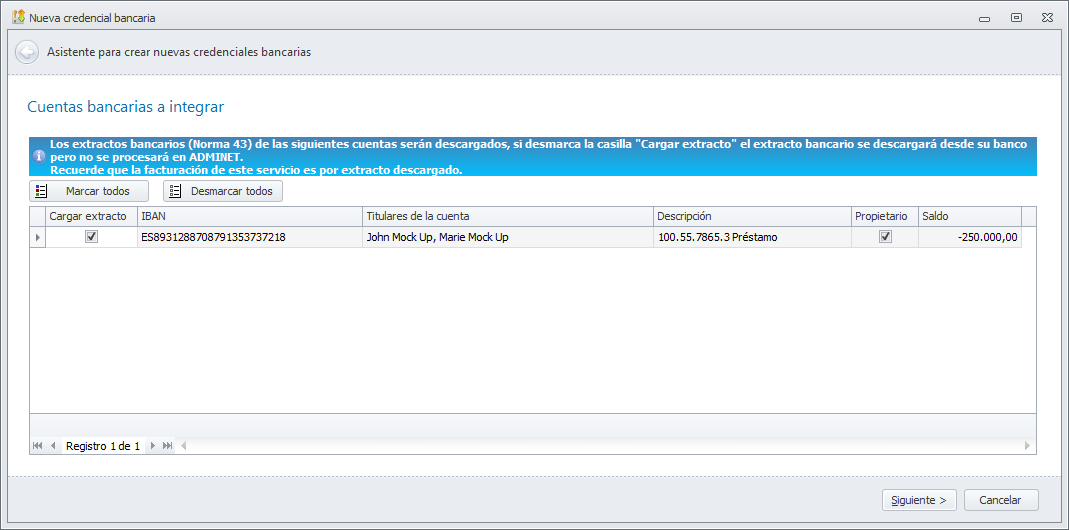The image size is (1069, 530).
Task: Click the horizontal scrollbar right arrow
Action: pos(1027,446)
